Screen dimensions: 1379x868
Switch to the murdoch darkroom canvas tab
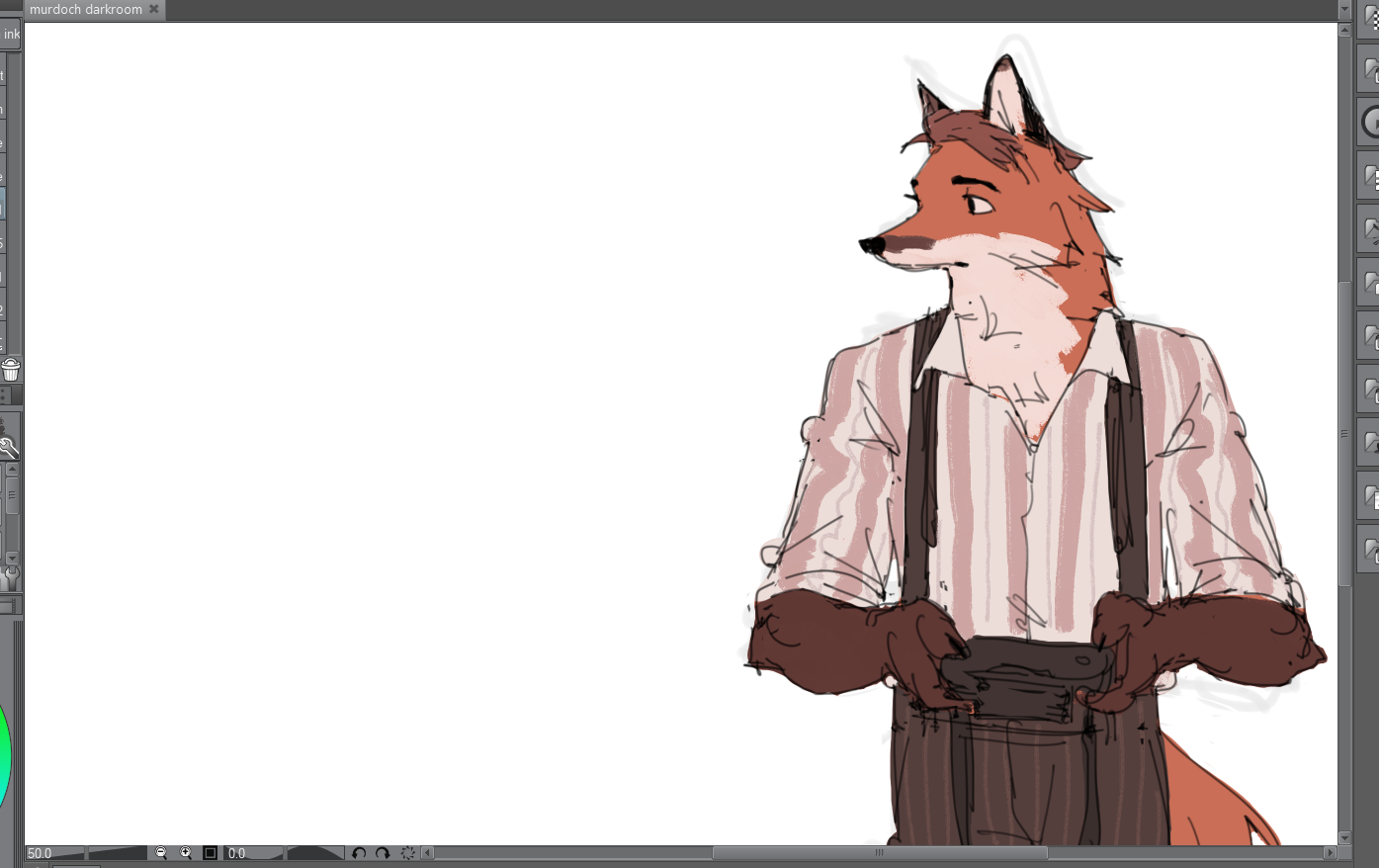pyautogui.click(x=86, y=10)
